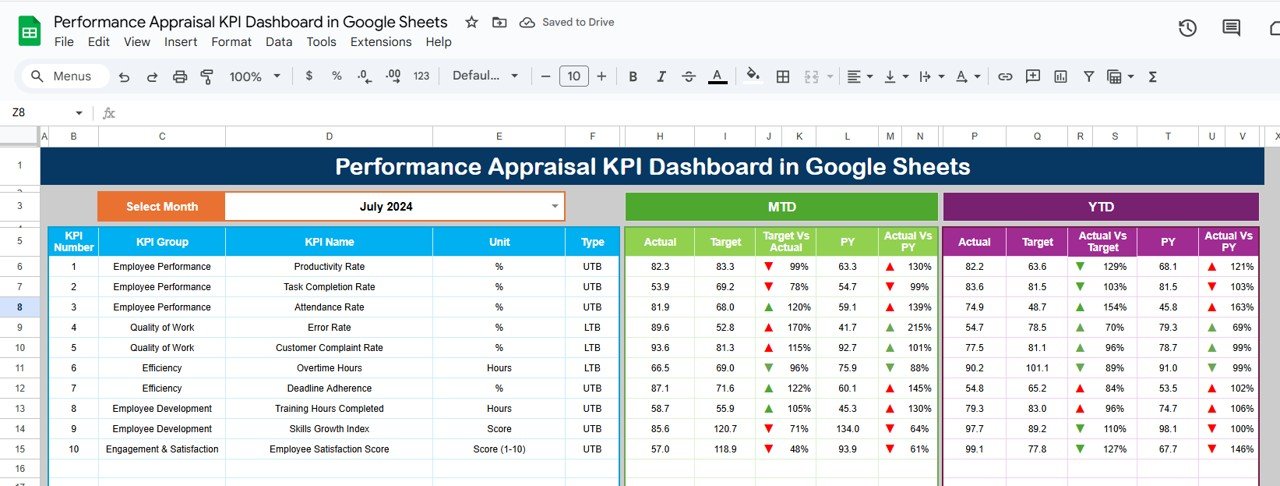Select the Customer Complaint Rate cell
The width and height of the screenshot is (1280, 486).
[329, 348]
